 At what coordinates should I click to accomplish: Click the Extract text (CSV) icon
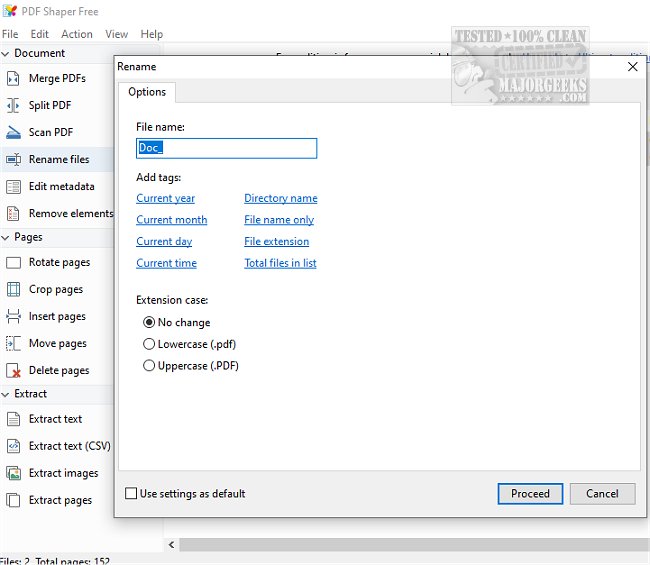(x=13, y=446)
